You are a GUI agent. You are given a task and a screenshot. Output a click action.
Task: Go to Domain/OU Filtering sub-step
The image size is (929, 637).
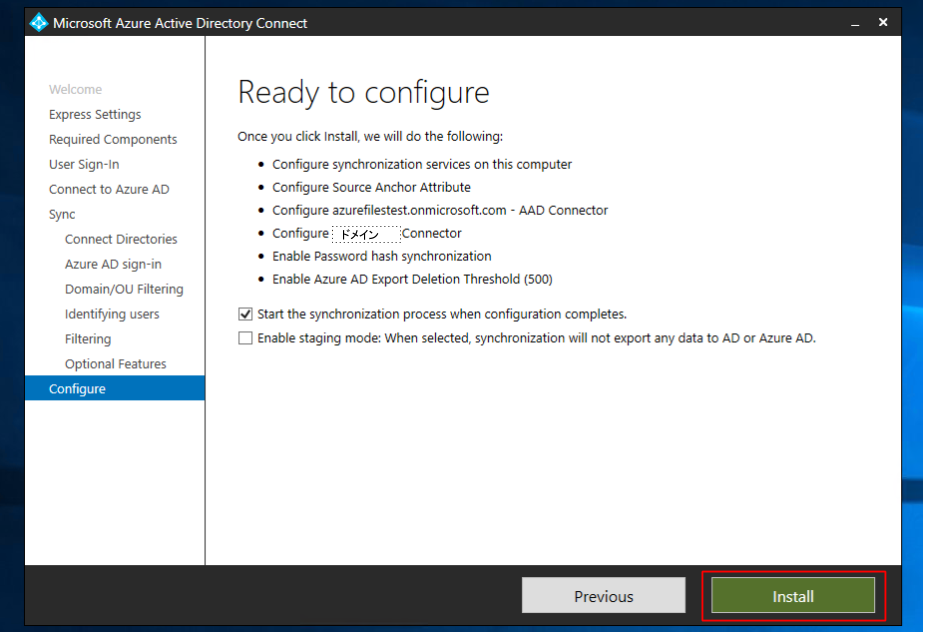pos(124,289)
